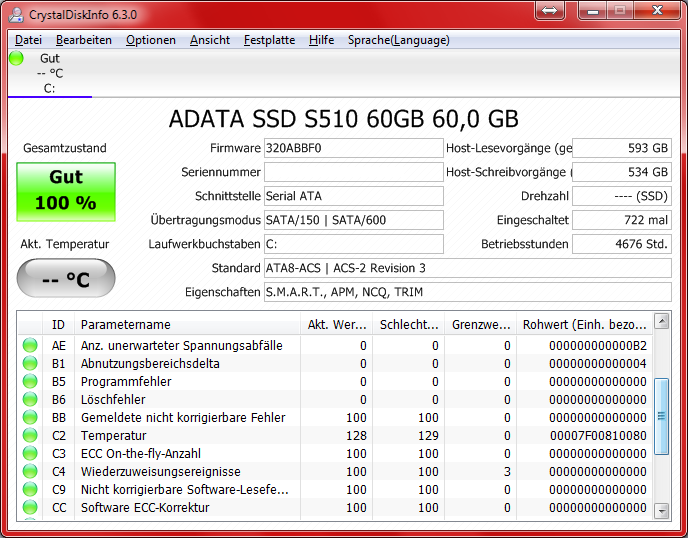Click the Laufwerkbuchstaben field C:

[x=354, y=244]
